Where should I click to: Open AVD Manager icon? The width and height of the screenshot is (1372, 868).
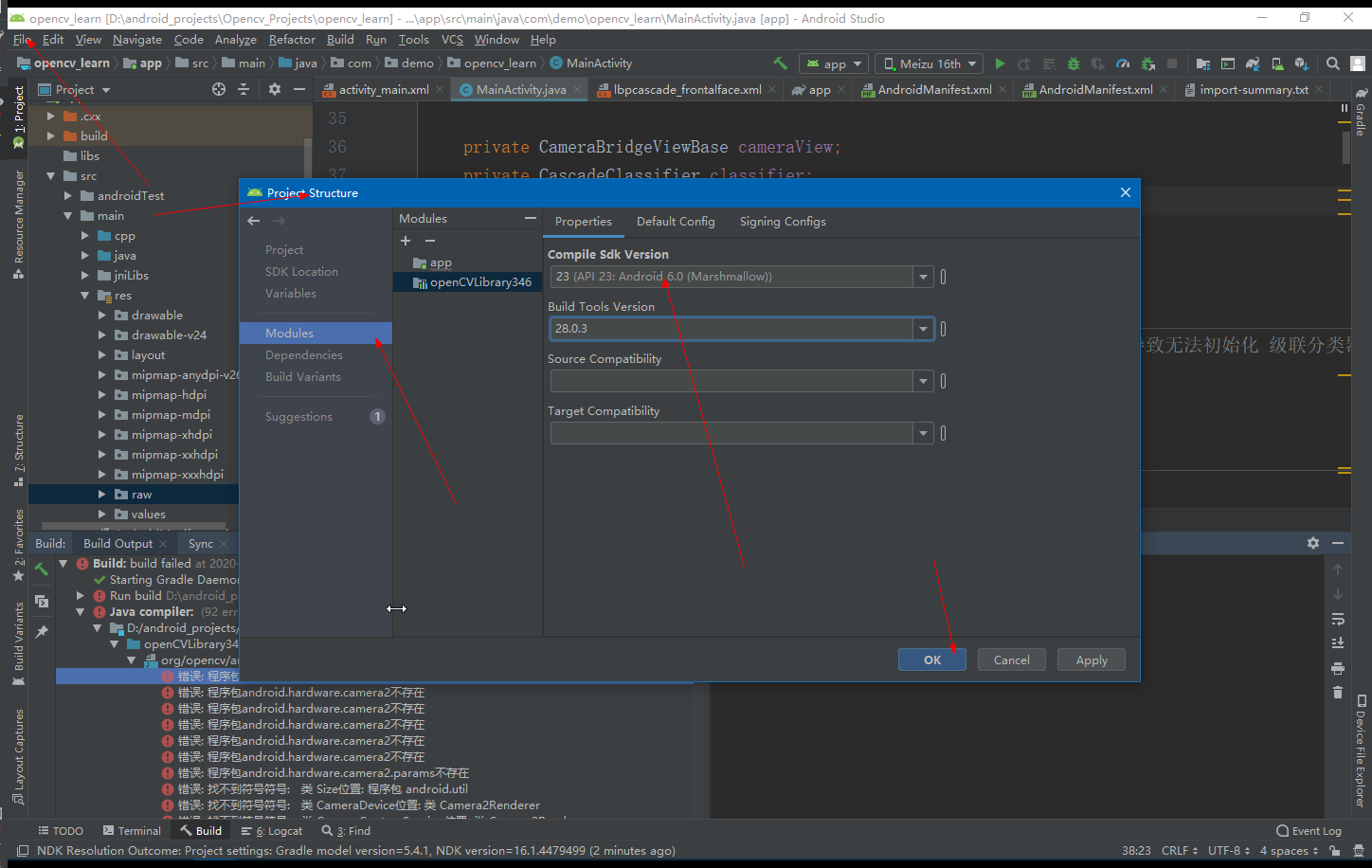(x=1277, y=63)
